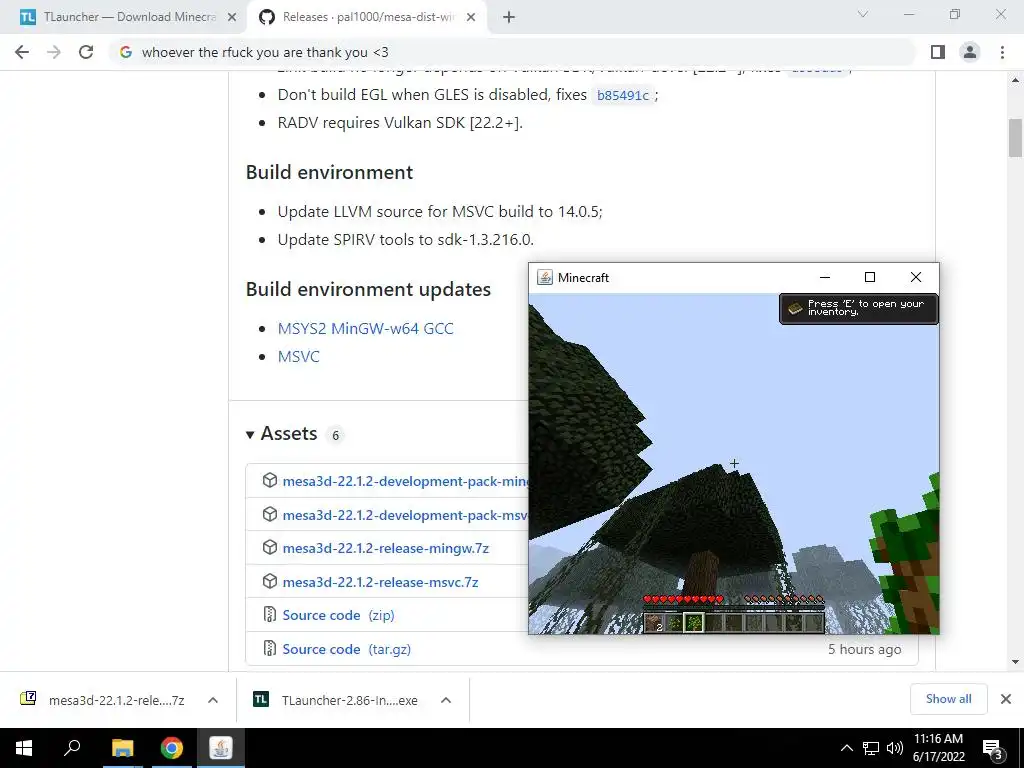Click the Java app taskbar icon
1024x768 pixels.
point(221,748)
